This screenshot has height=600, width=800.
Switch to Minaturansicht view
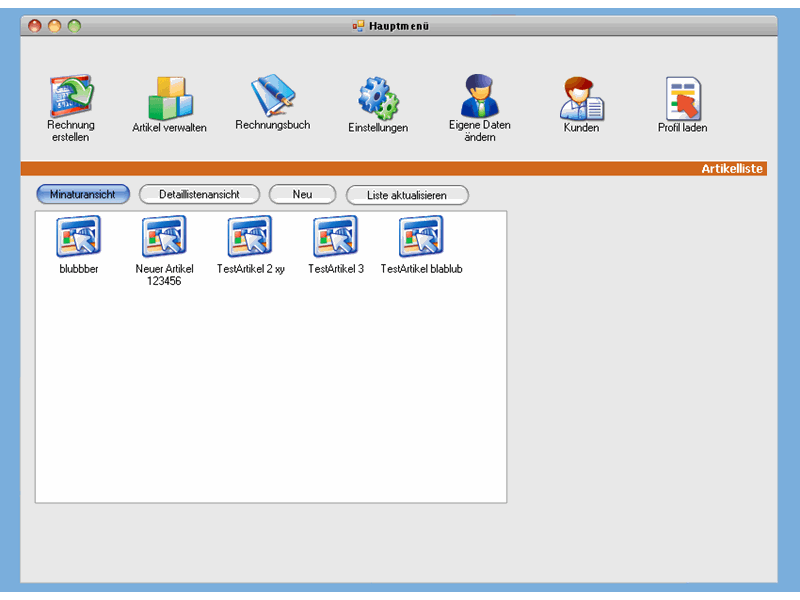point(83,194)
